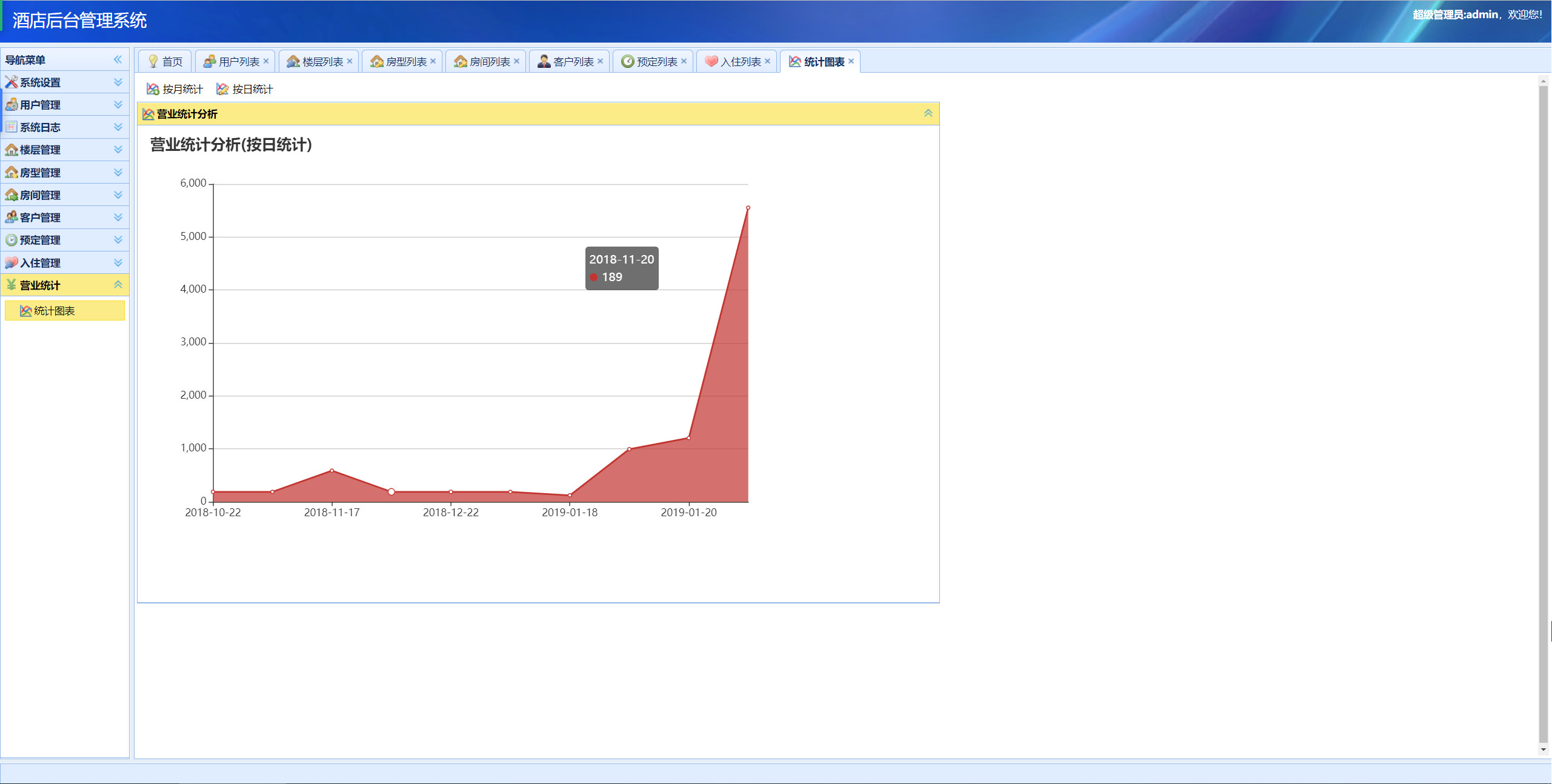This screenshot has width=1552, height=784.
Task: Switch to the 客户列表 tab
Action: (568, 61)
